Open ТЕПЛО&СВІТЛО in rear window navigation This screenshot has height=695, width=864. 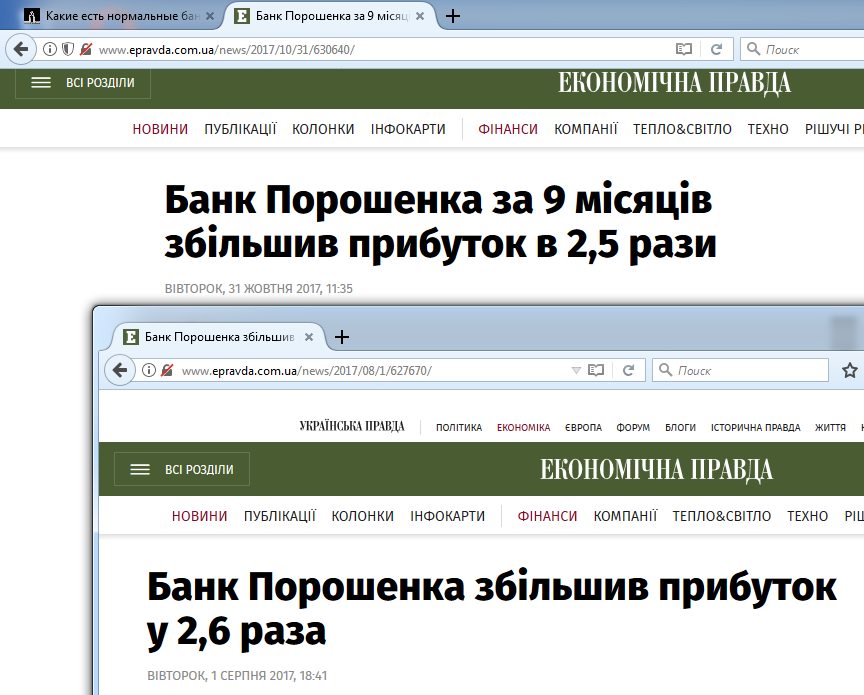pos(682,129)
